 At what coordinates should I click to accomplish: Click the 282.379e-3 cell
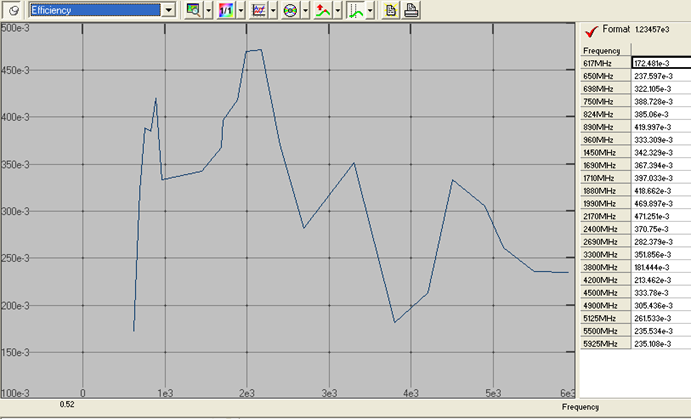[x=661, y=242]
